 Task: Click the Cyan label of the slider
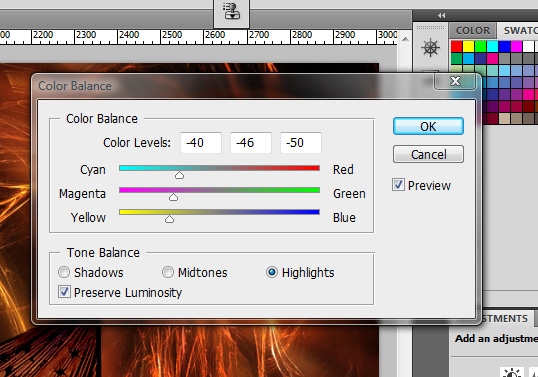tap(93, 170)
